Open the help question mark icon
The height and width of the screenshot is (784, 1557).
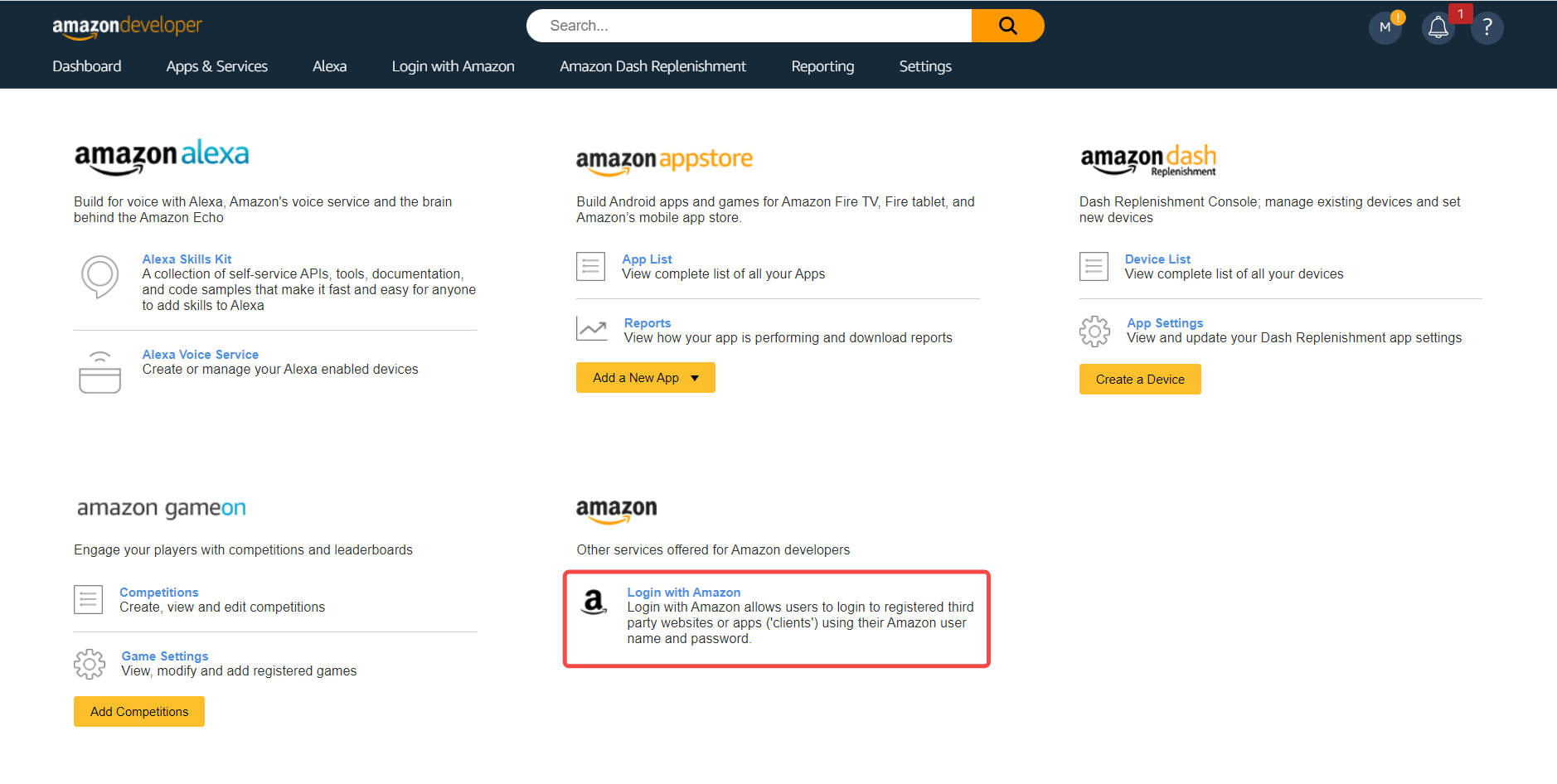(1487, 28)
